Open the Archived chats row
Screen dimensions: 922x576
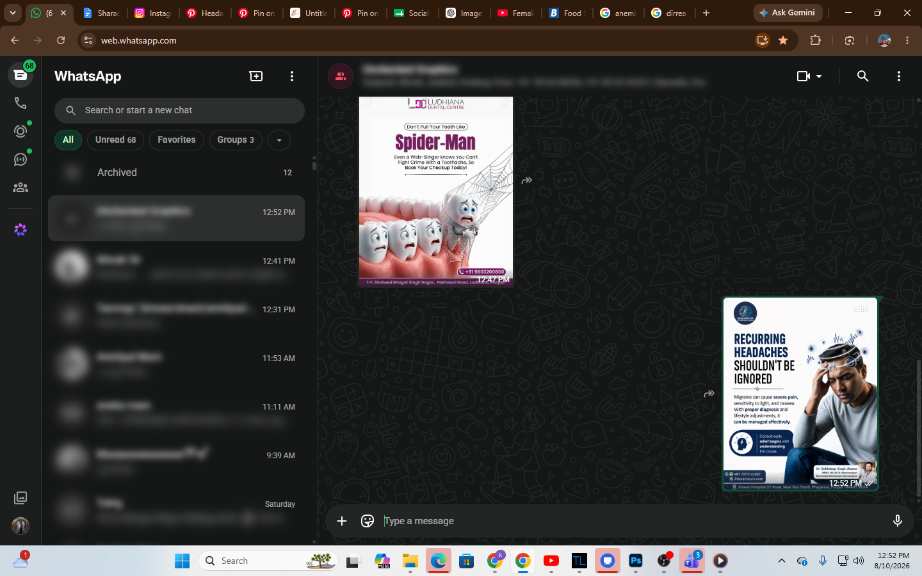[x=176, y=172]
